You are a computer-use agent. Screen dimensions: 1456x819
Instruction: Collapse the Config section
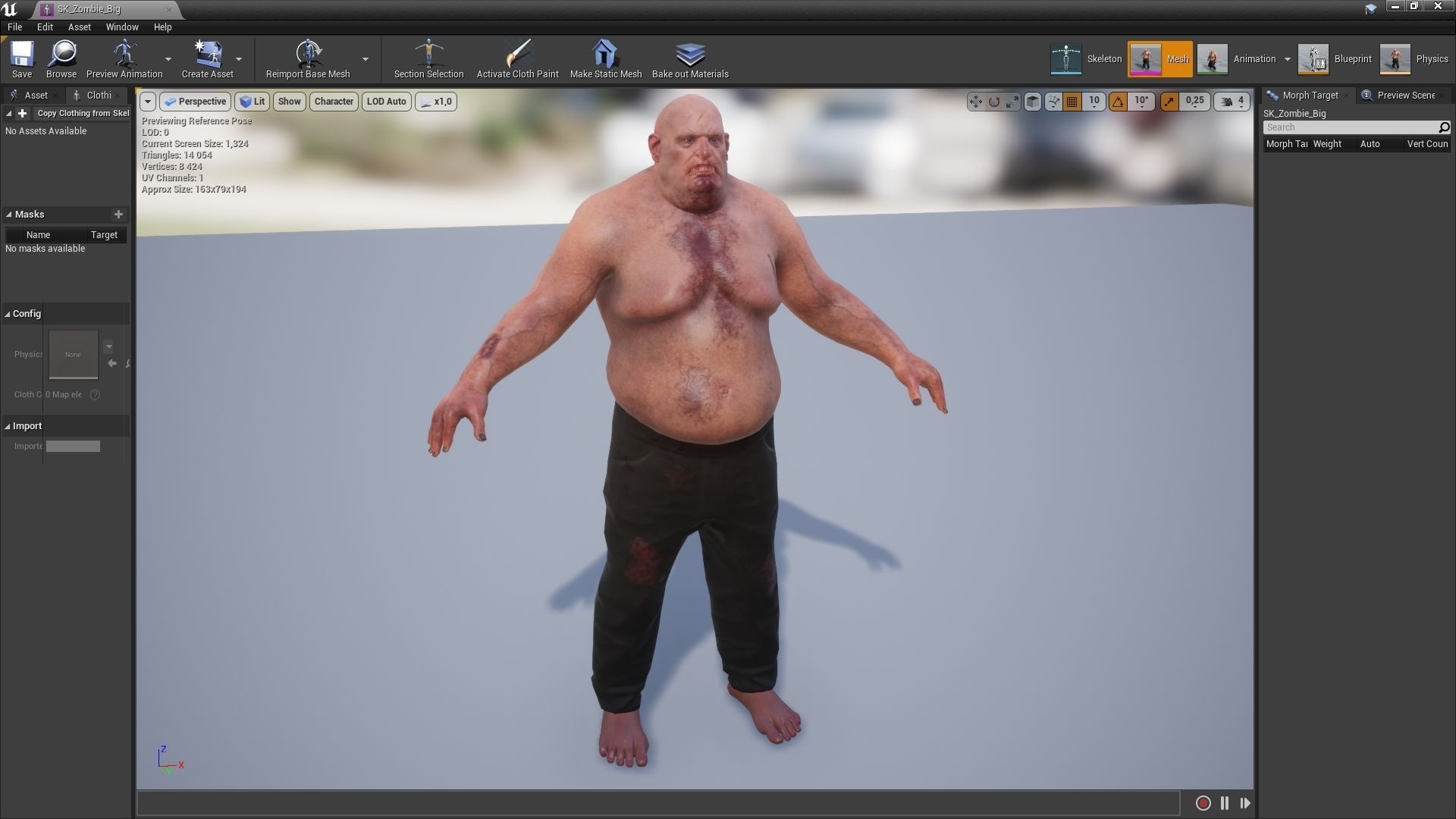[x=8, y=314]
